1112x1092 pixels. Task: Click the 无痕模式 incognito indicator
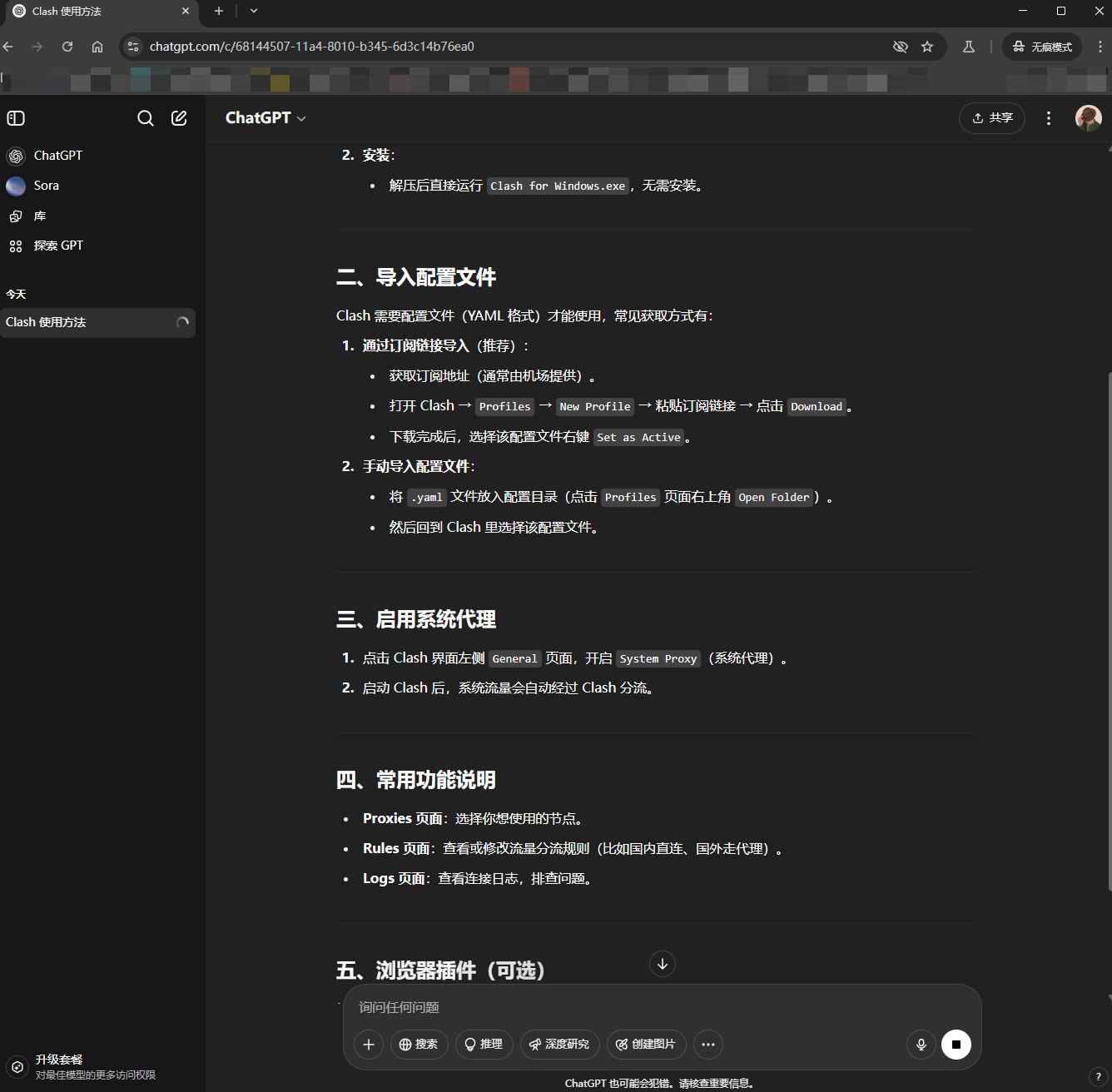pos(1042,47)
